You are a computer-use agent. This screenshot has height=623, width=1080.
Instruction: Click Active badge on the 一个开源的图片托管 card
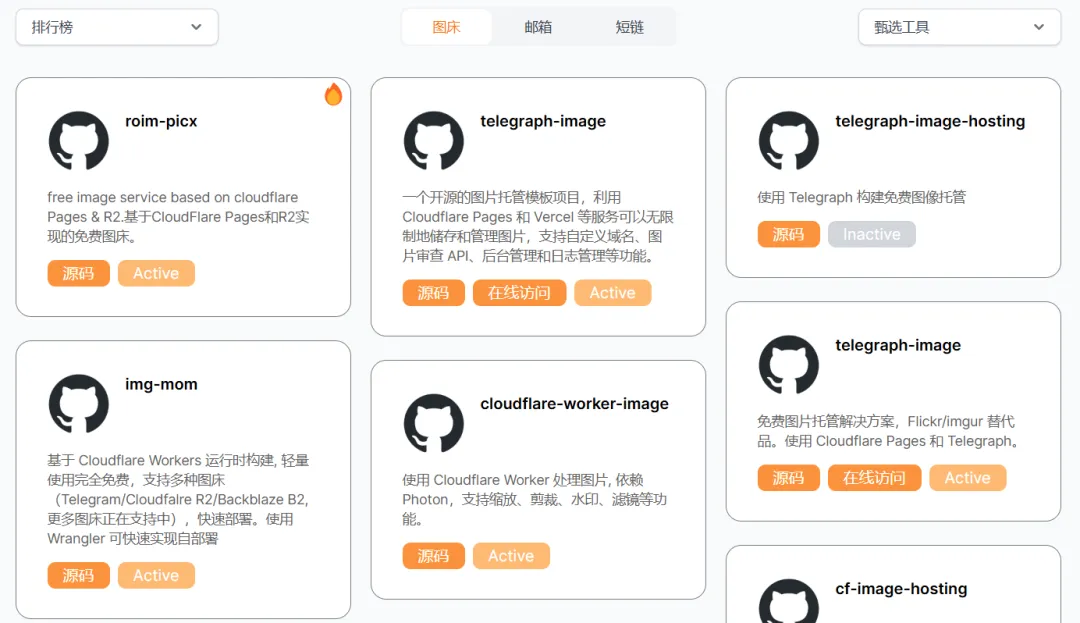point(613,293)
